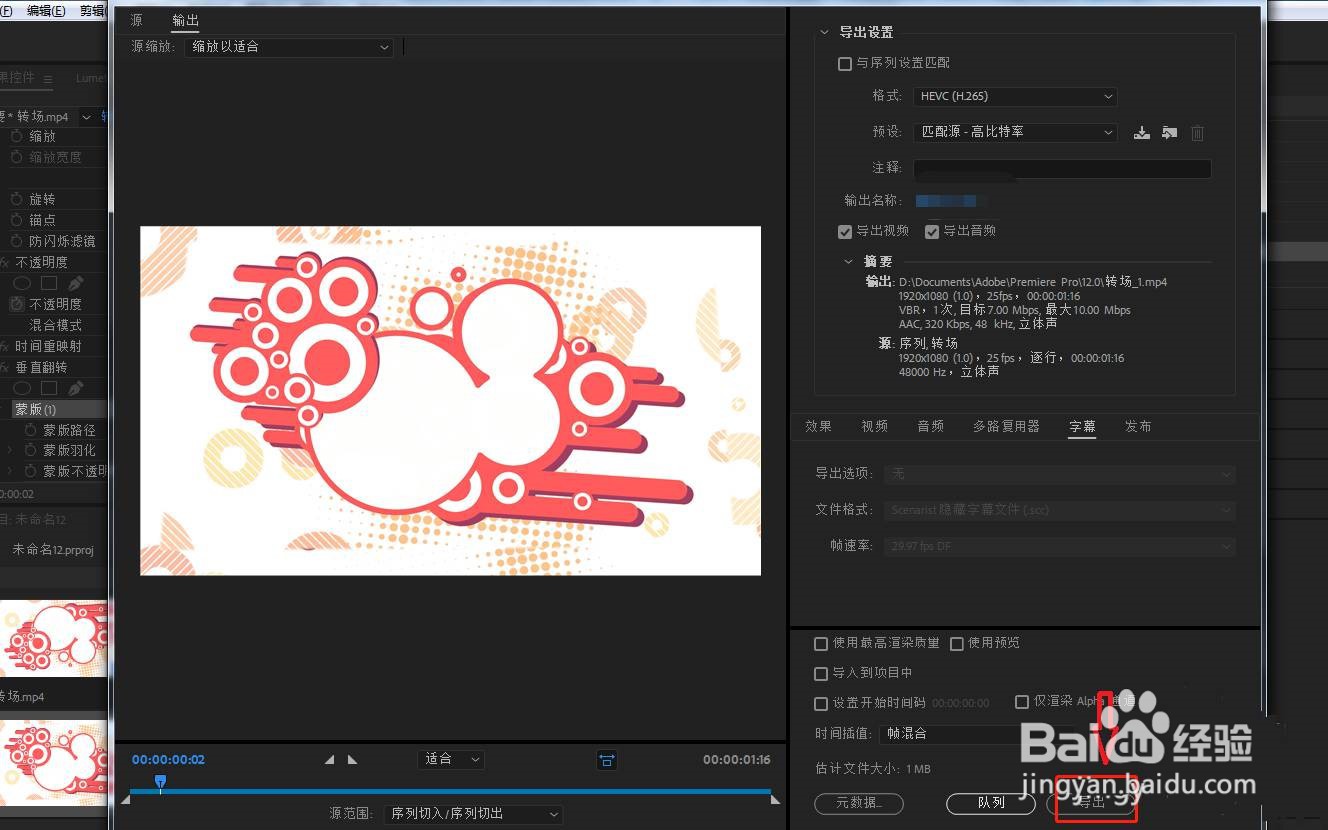Click the blue playhead on preview timeline

160,781
